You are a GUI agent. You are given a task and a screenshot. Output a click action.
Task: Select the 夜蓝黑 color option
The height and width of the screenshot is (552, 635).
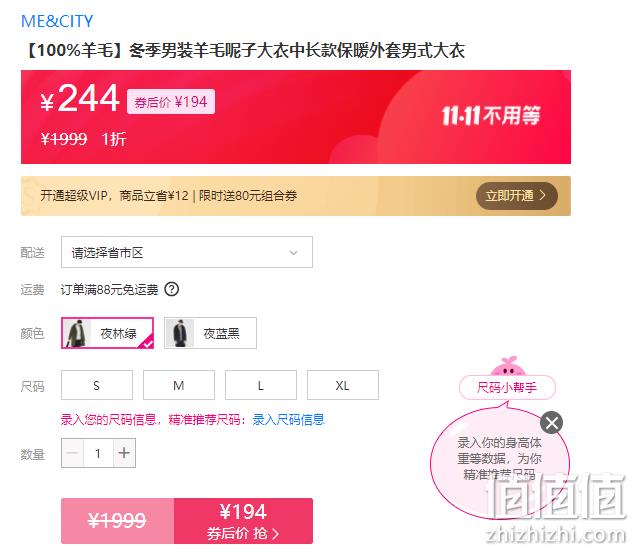coord(210,333)
